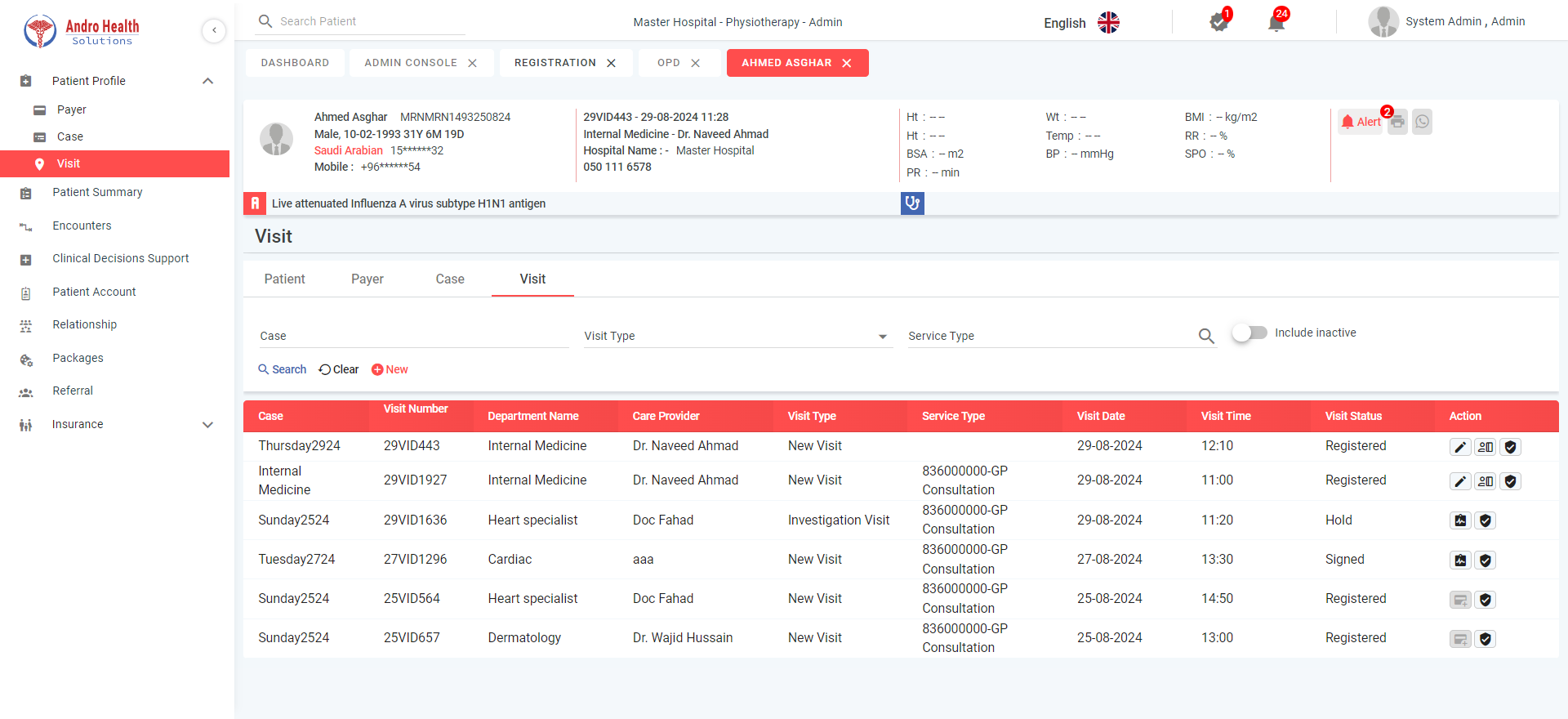Click the Clear filter button
1568x719 pixels.
coord(339,369)
